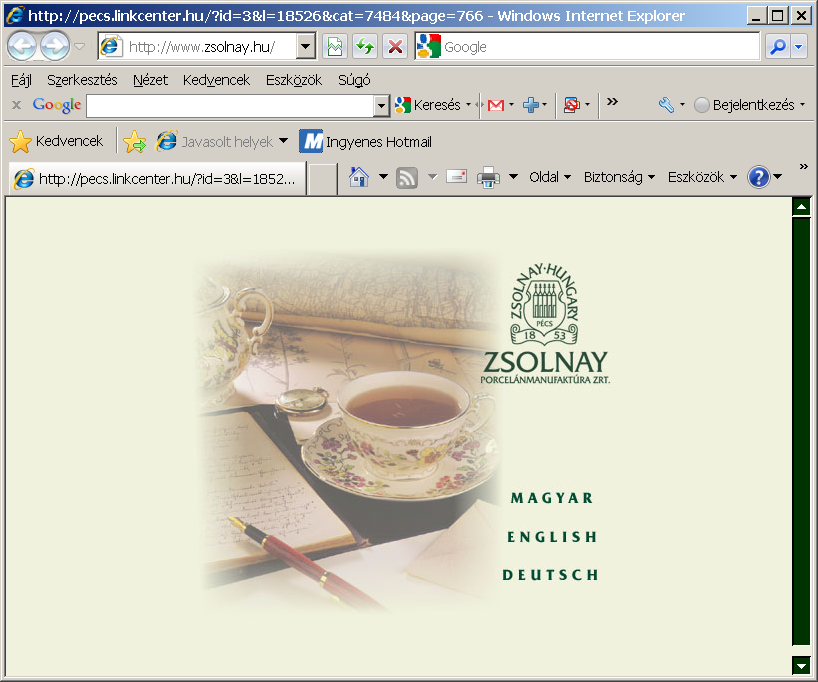This screenshot has height=682, width=818.
Task: Click the Google Toolbar search field
Action: click(231, 106)
